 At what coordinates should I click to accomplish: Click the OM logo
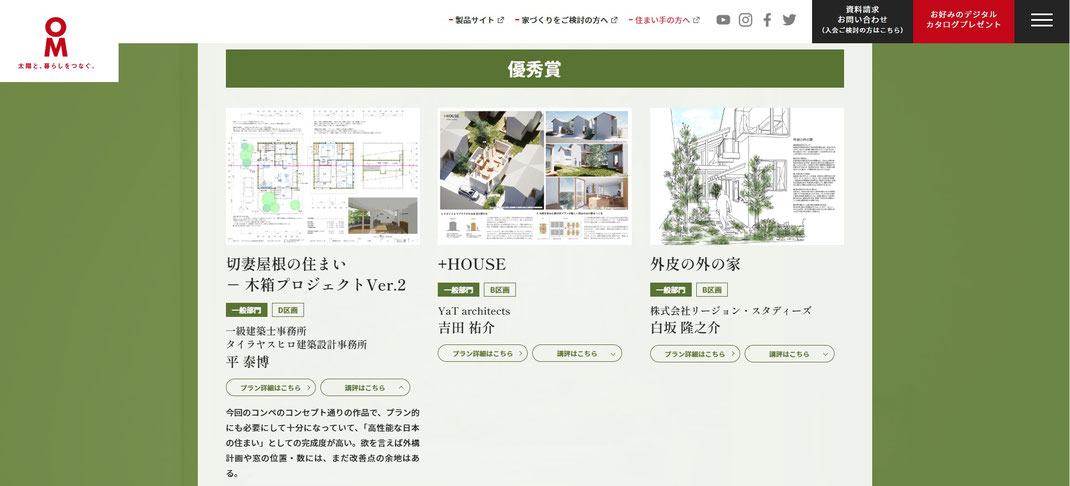click(x=57, y=43)
